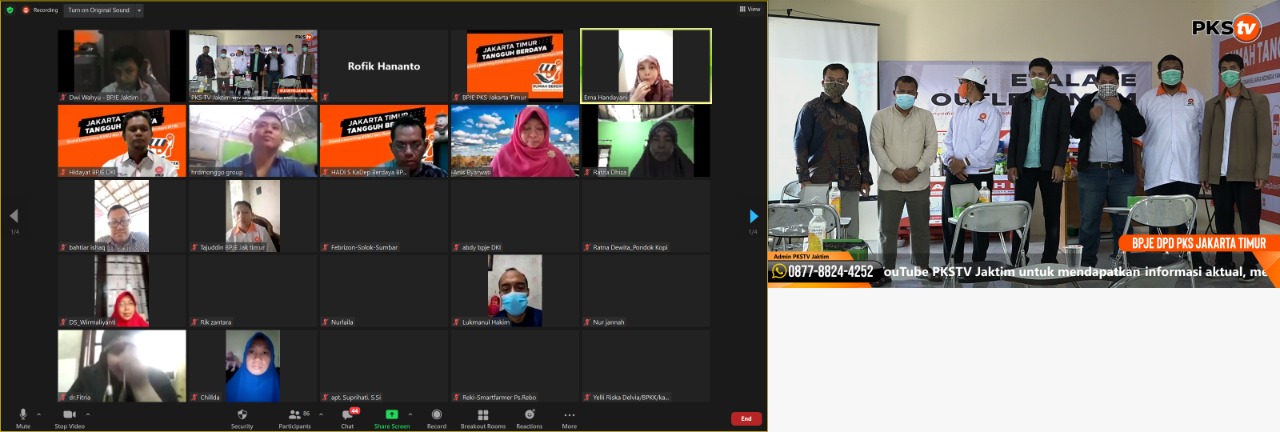Open the Chat panel
This screenshot has height=432, width=1280.
click(x=347, y=415)
